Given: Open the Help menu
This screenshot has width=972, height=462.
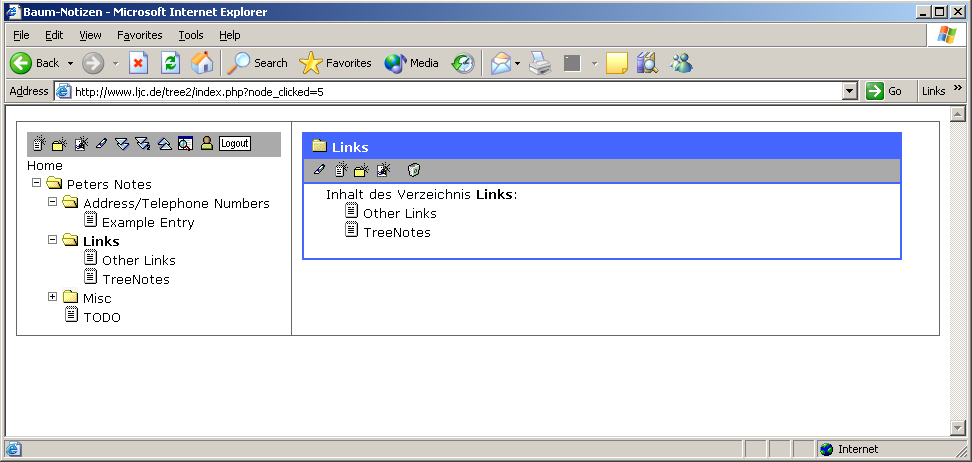Looking at the screenshot, I should [229, 35].
